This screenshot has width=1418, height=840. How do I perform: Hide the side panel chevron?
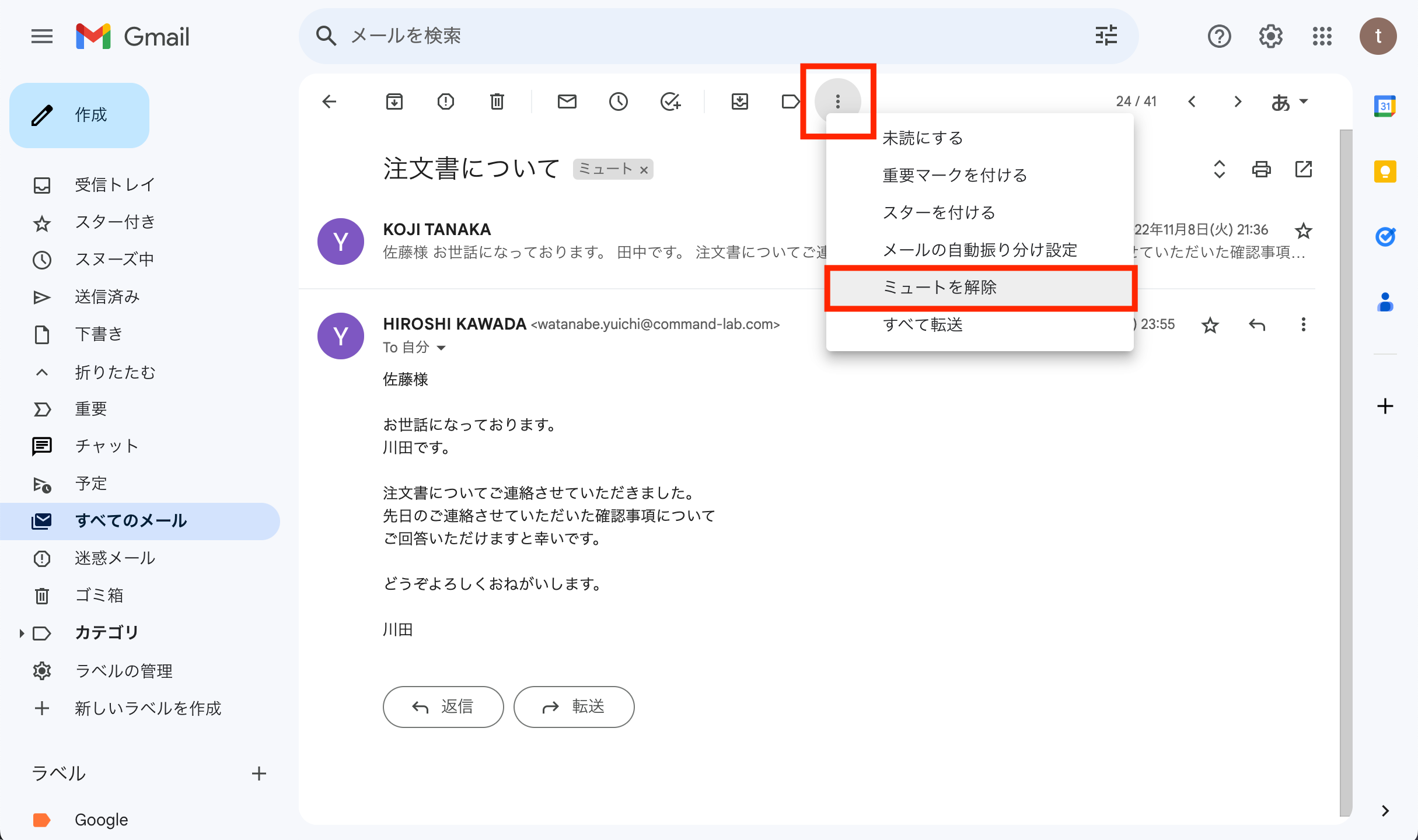(1385, 811)
